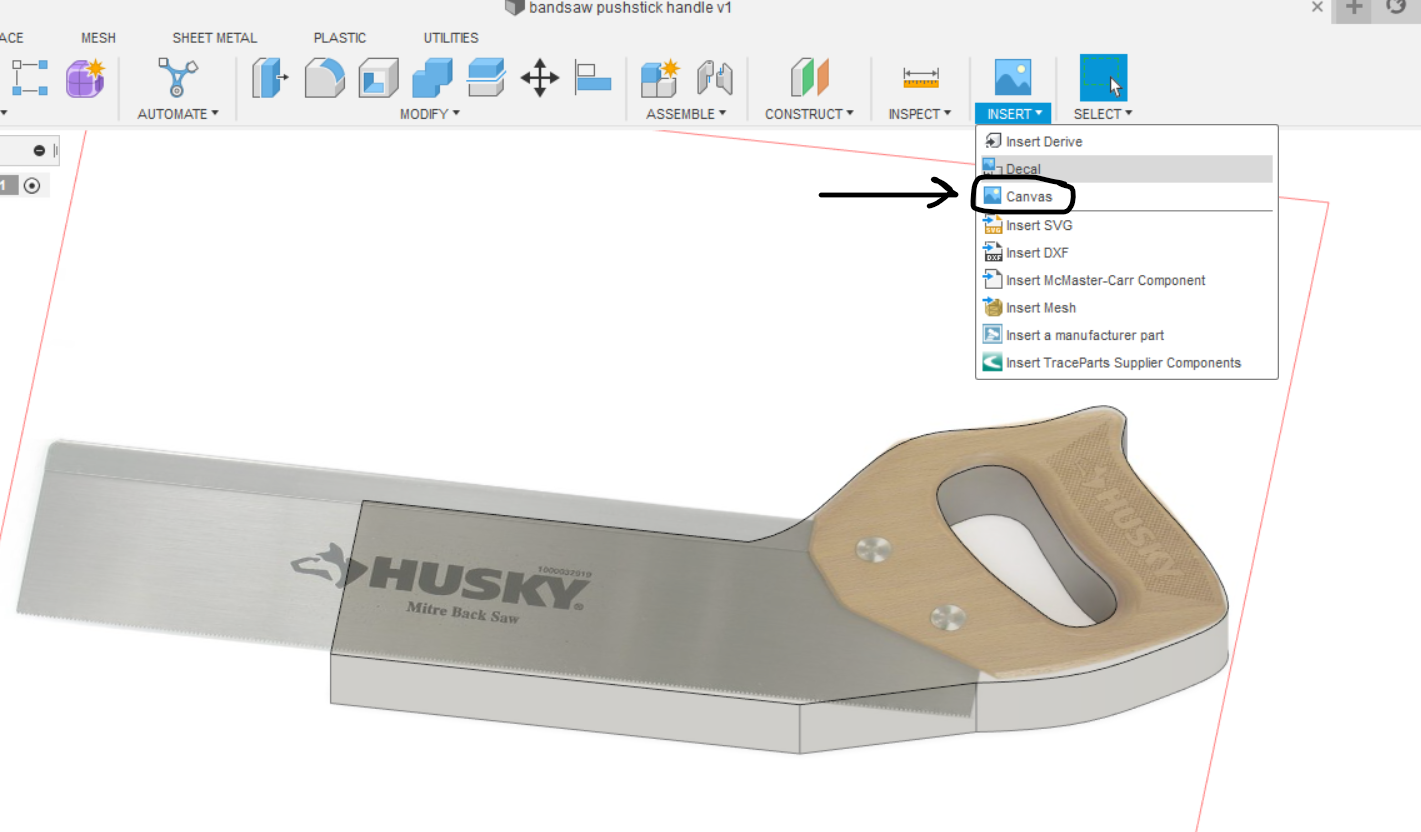Activate the Shell tool
Viewport: 1421px width, 832px height.
pos(378,77)
